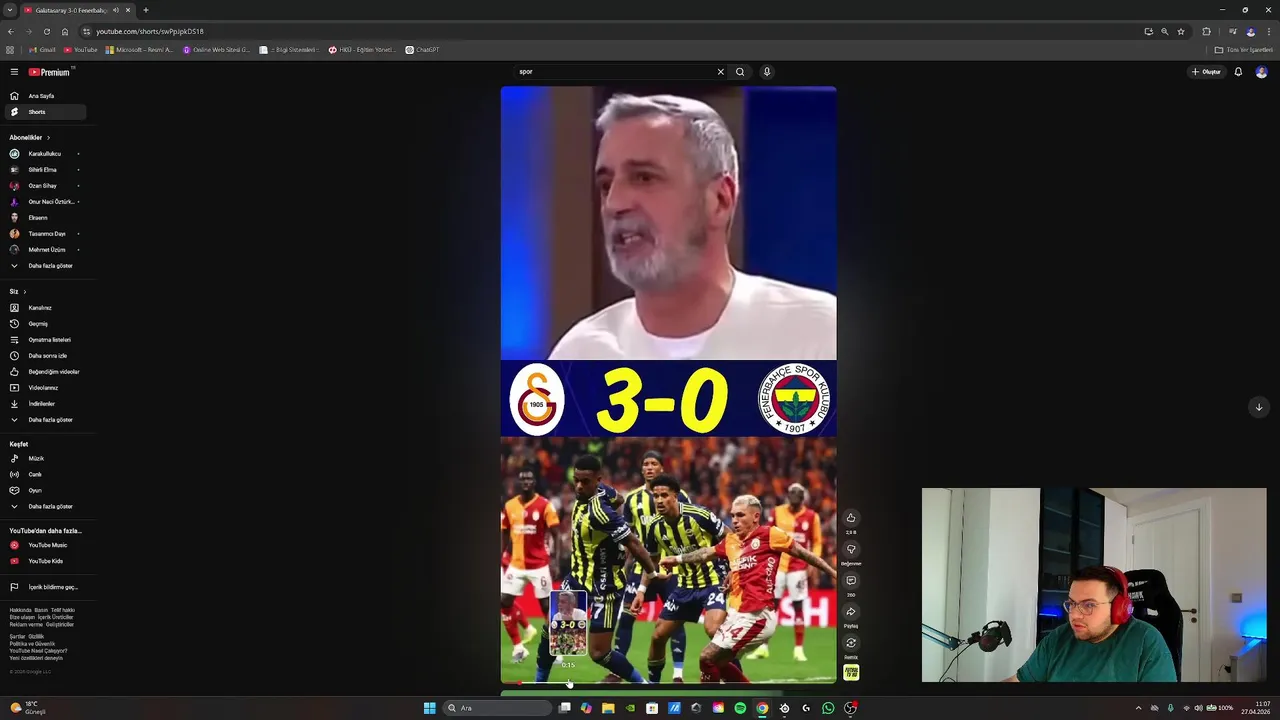The image size is (1280, 720).
Task: Open the tab search dropdown
Action: [9, 10]
